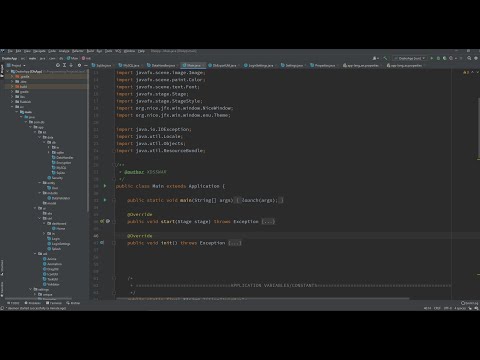Toggle fold marker at the imports block
480x360 pixels.
114,151
